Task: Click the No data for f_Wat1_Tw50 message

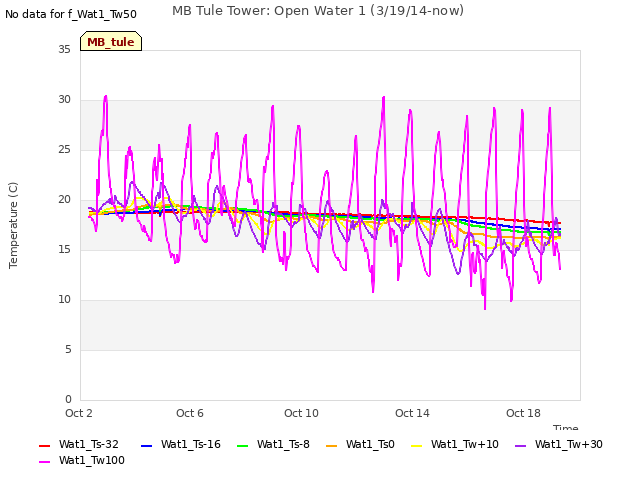Action: (71, 14)
